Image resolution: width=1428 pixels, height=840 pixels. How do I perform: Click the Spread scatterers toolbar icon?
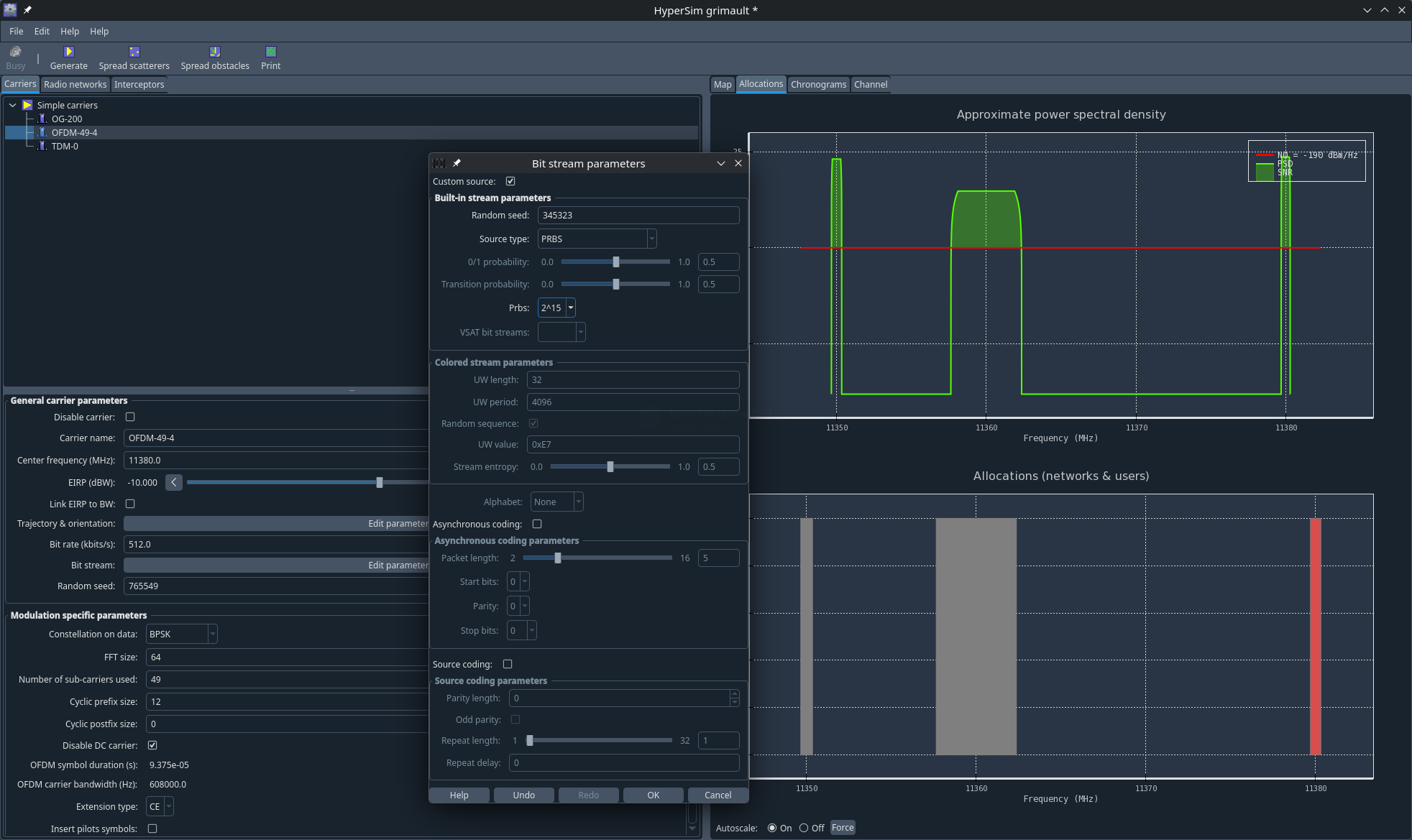(x=134, y=52)
